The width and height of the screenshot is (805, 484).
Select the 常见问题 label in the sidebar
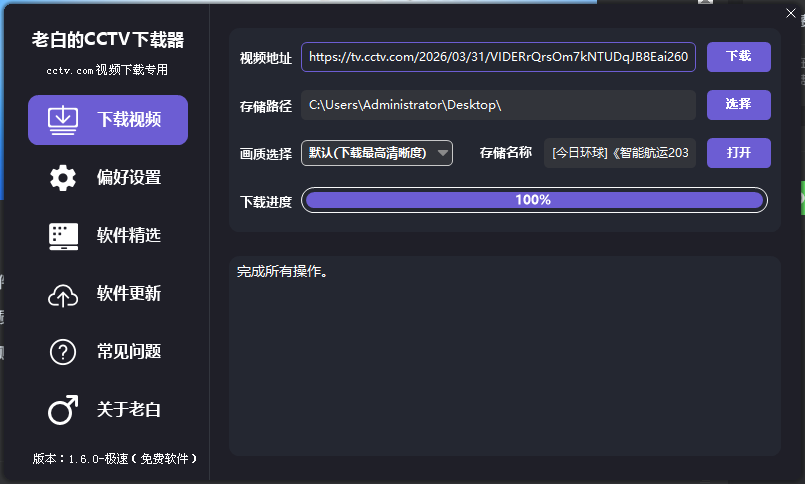click(129, 352)
